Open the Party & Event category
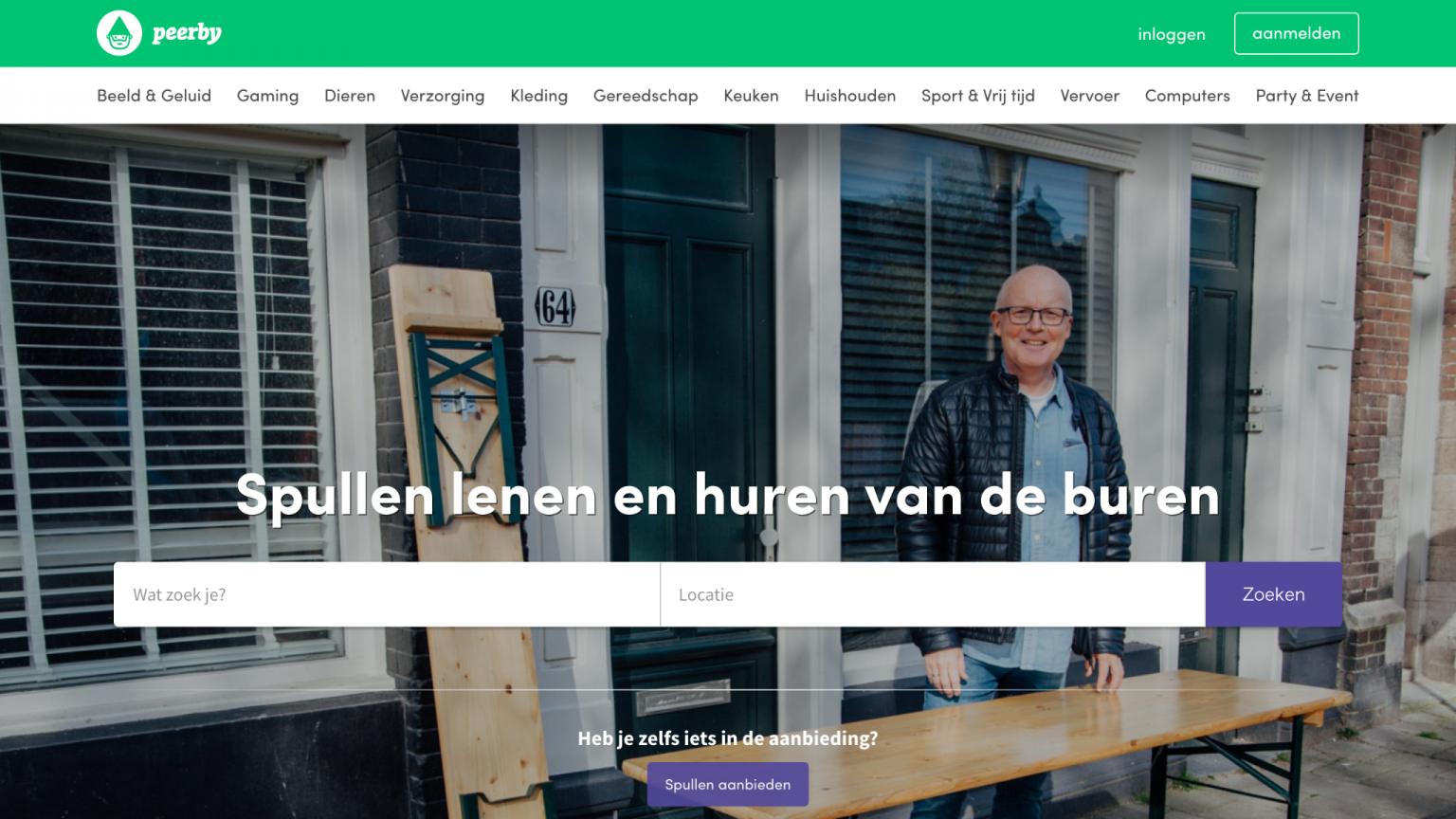The image size is (1456, 819). click(1307, 96)
